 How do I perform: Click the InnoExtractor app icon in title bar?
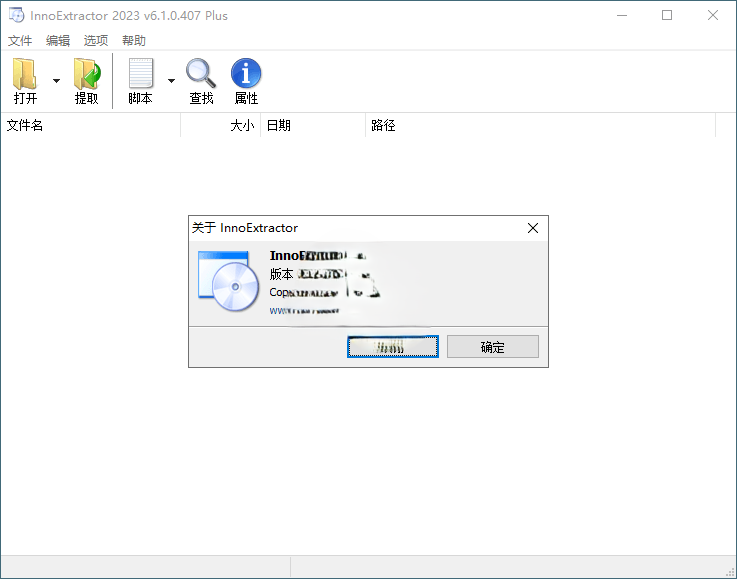pos(16,16)
